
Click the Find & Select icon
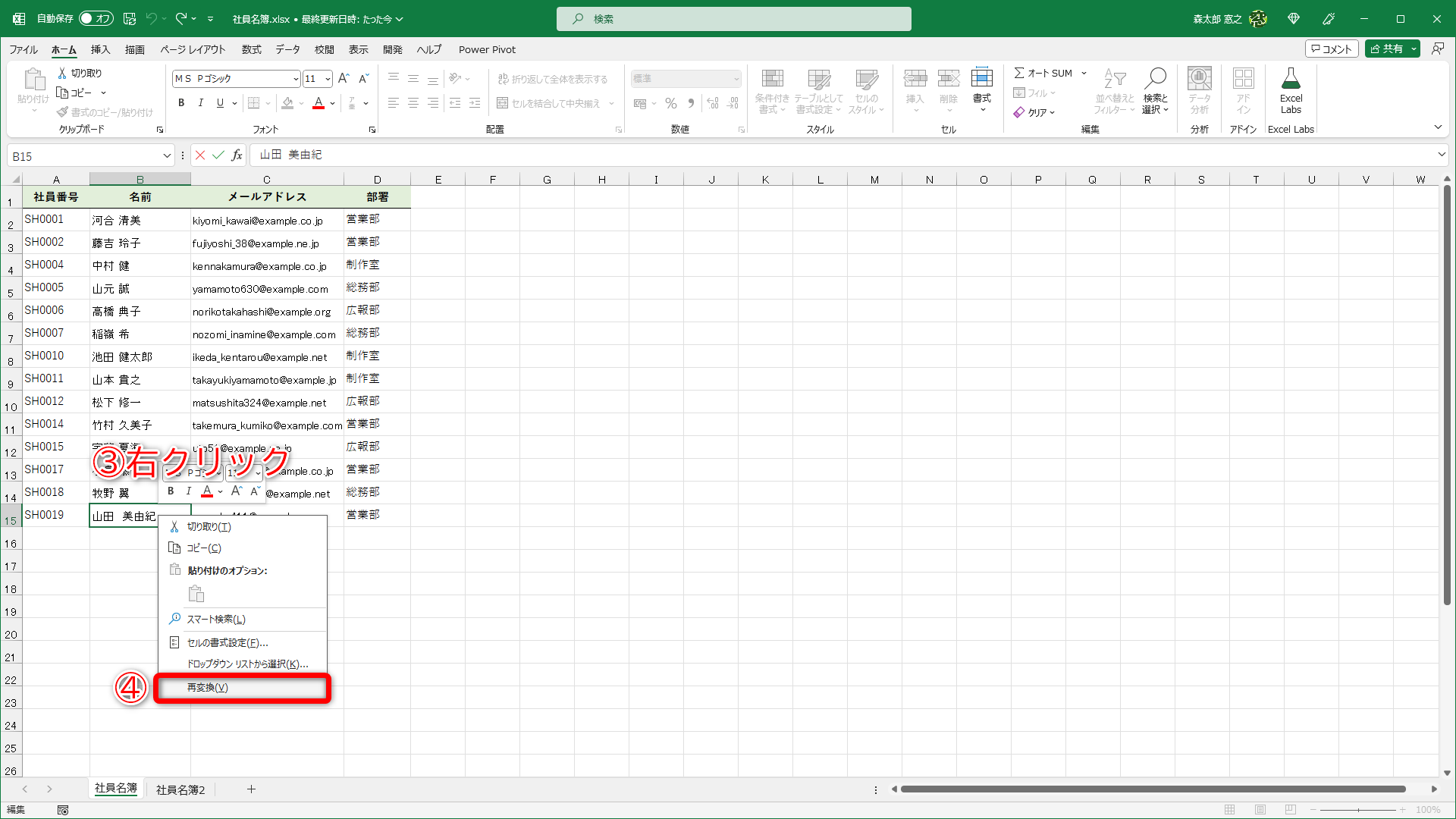click(x=1155, y=91)
